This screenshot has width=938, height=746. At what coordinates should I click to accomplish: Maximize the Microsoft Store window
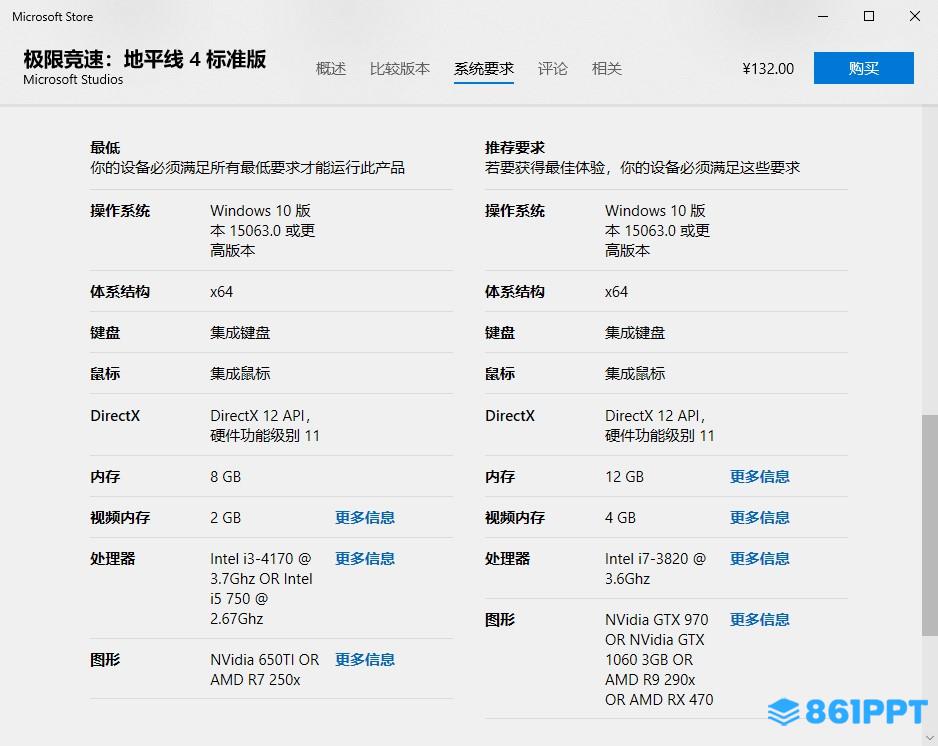click(x=869, y=16)
